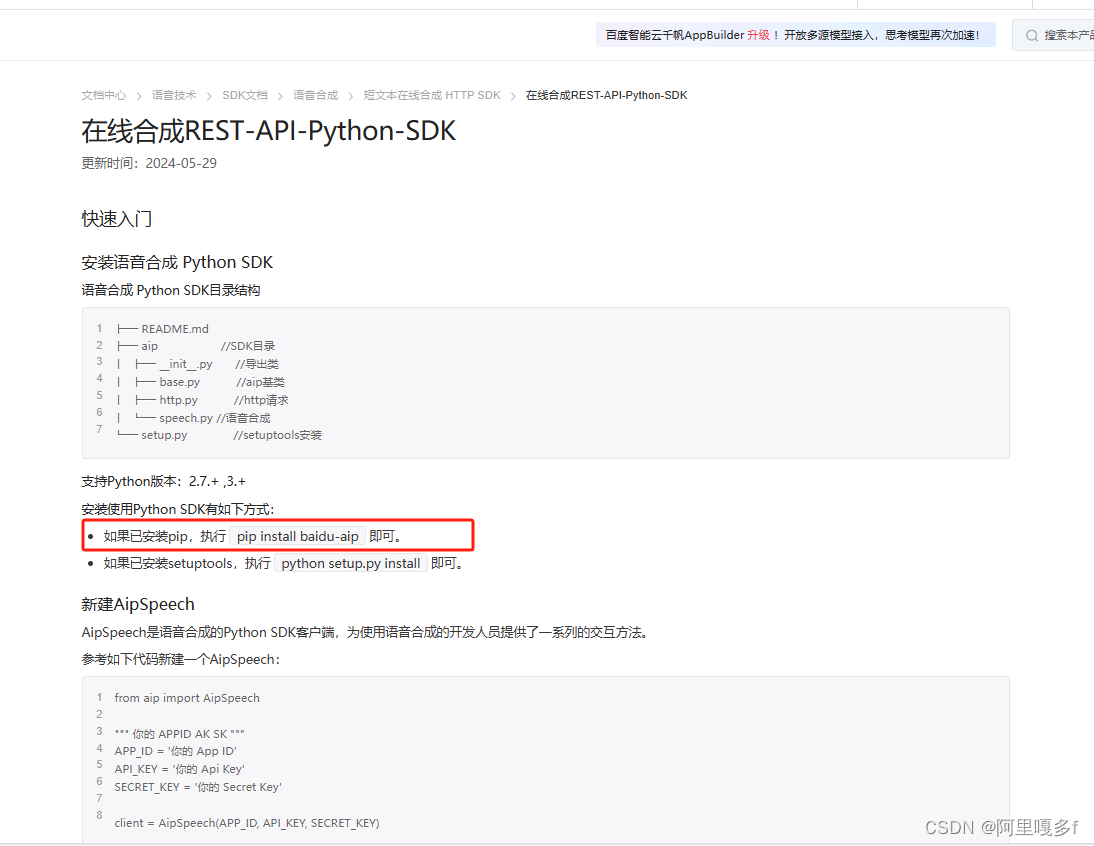
Task: Click text 支持Python版本: 2.7.+ ,3.+
Action: (163, 481)
